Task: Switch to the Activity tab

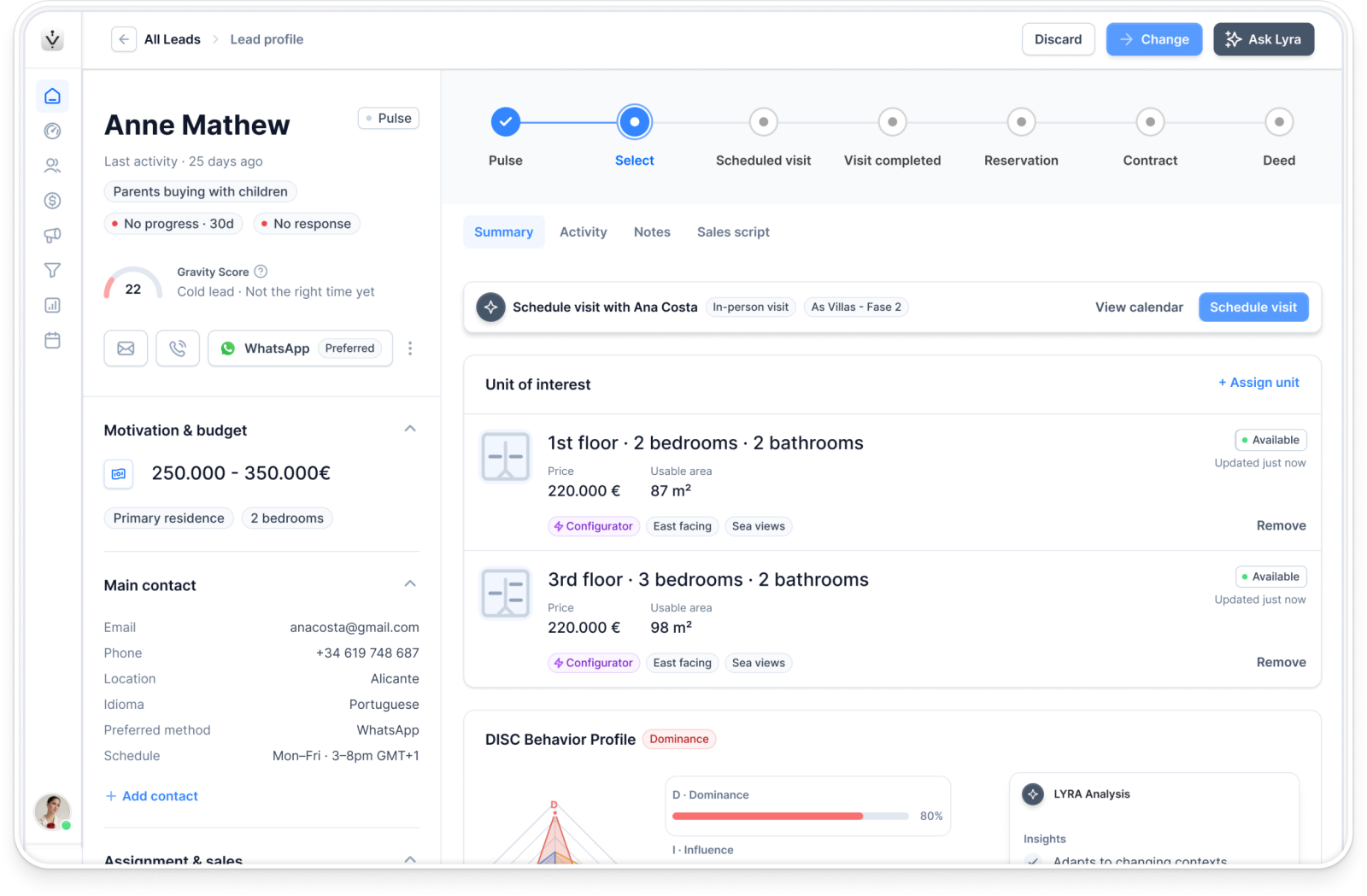Action: coord(584,232)
